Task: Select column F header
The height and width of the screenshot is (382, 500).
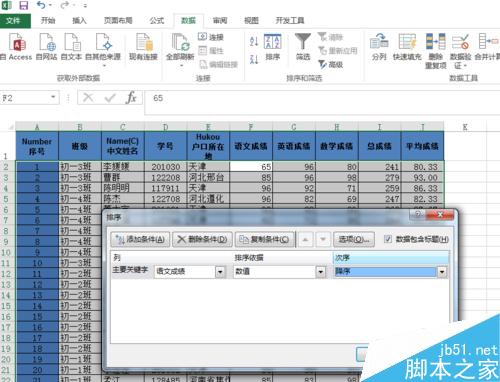Action: click(x=251, y=127)
